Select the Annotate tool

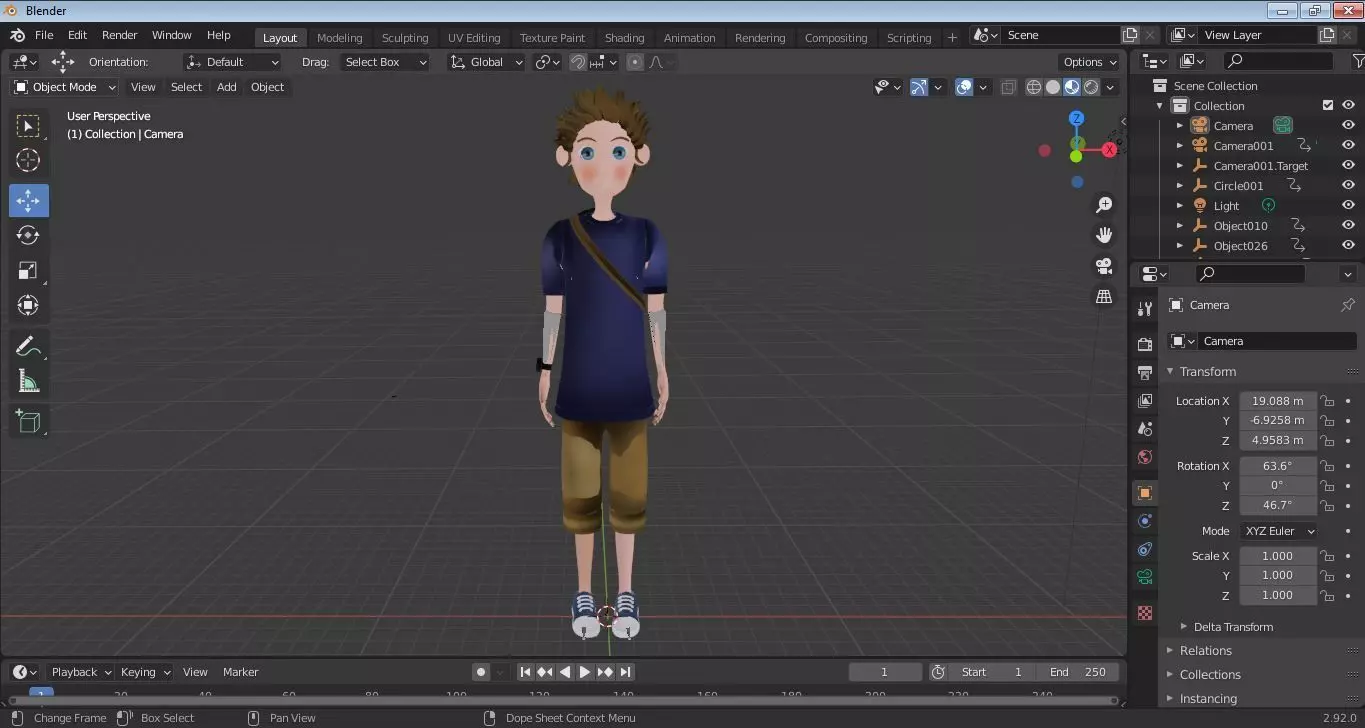click(x=29, y=346)
